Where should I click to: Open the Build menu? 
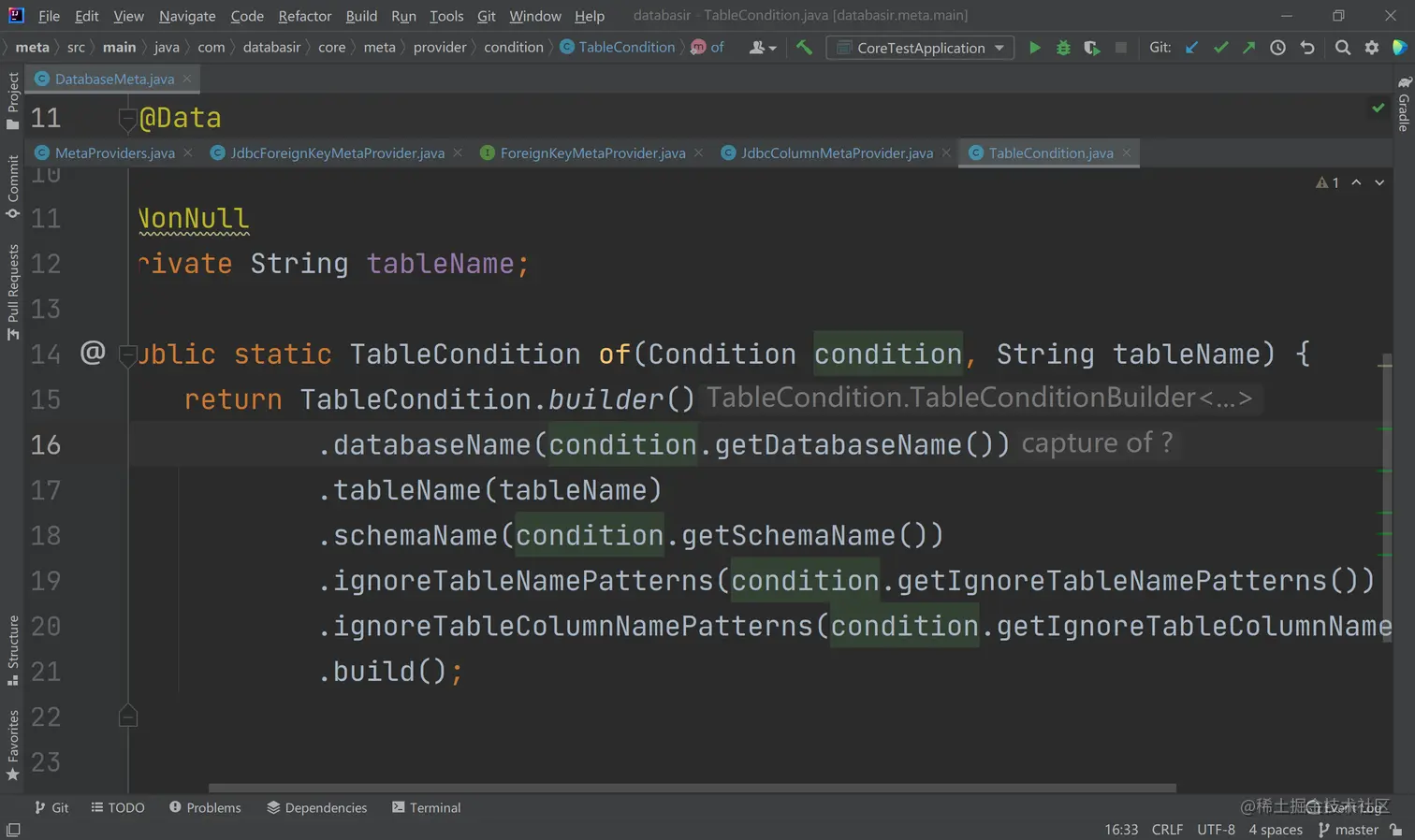(361, 16)
